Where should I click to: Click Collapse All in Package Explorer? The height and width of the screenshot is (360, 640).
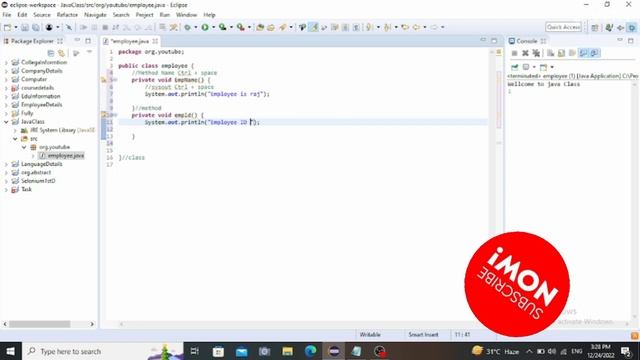click(x=51, y=53)
